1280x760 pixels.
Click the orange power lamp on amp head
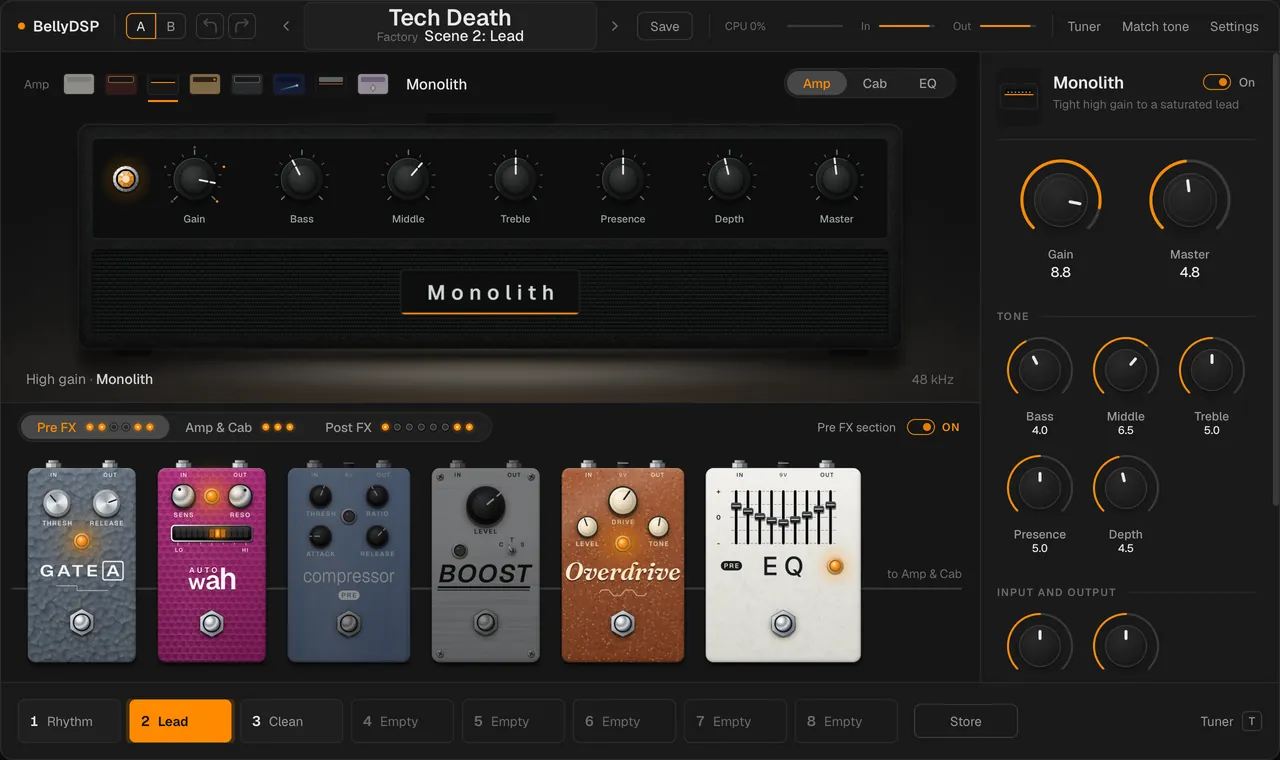pyautogui.click(x=125, y=179)
